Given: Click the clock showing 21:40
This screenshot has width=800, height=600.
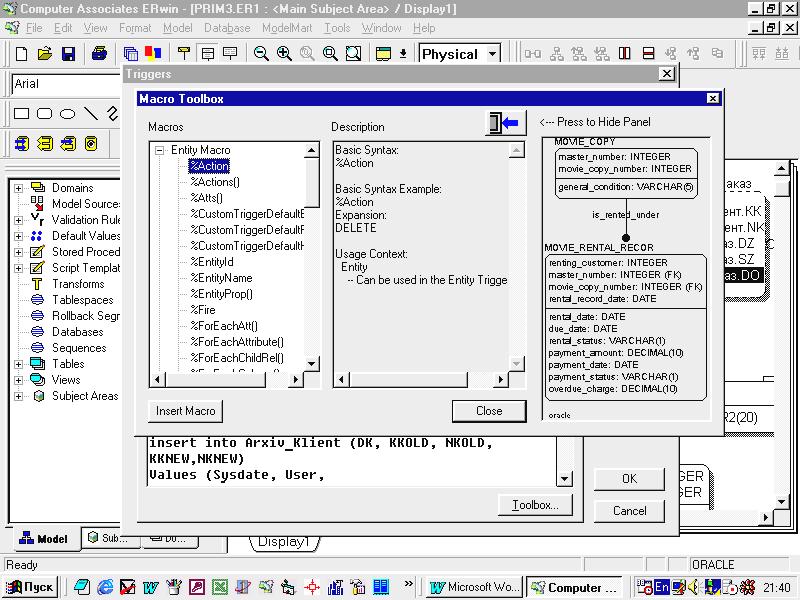Looking at the screenshot, I should (x=777, y=587).
